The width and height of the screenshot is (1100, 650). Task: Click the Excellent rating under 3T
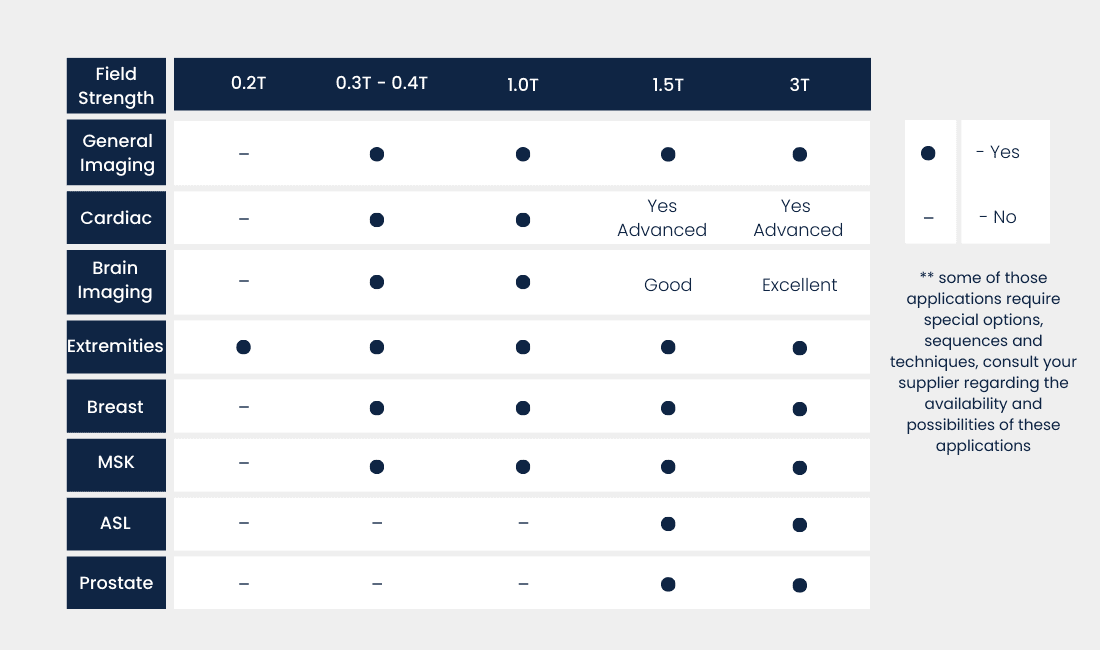point(799,285)
